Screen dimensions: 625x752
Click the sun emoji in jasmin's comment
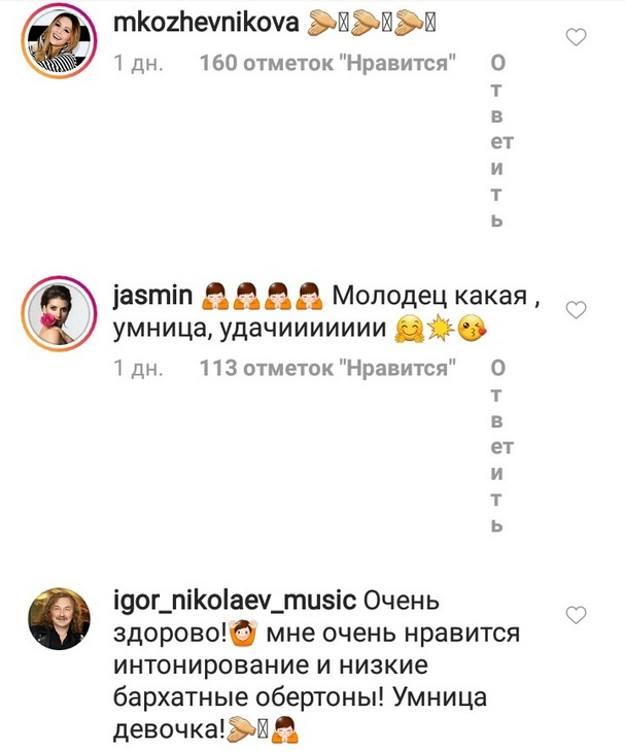point(441,329)
